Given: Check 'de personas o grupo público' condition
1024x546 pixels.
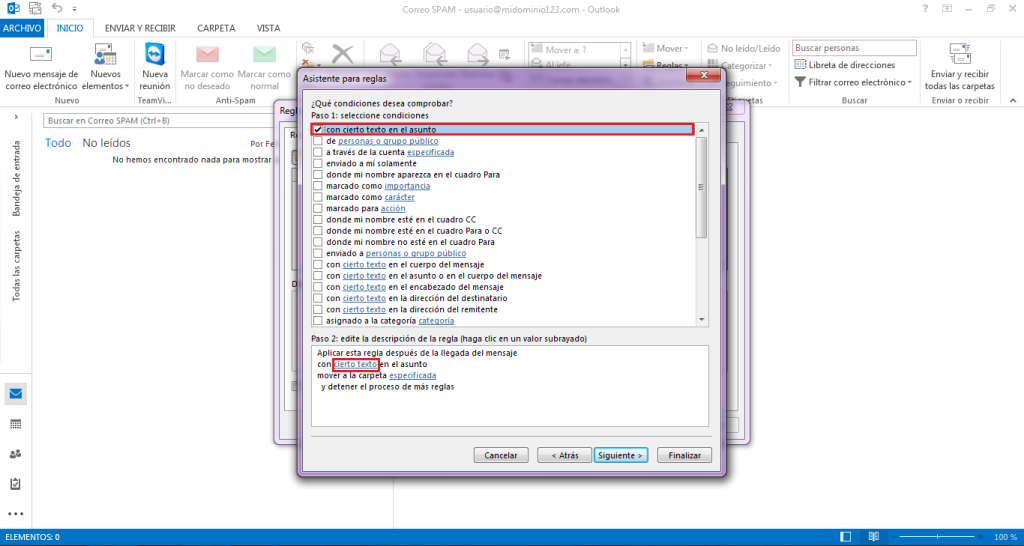Looking at the screenshot, I should click(x=318, y=141).
